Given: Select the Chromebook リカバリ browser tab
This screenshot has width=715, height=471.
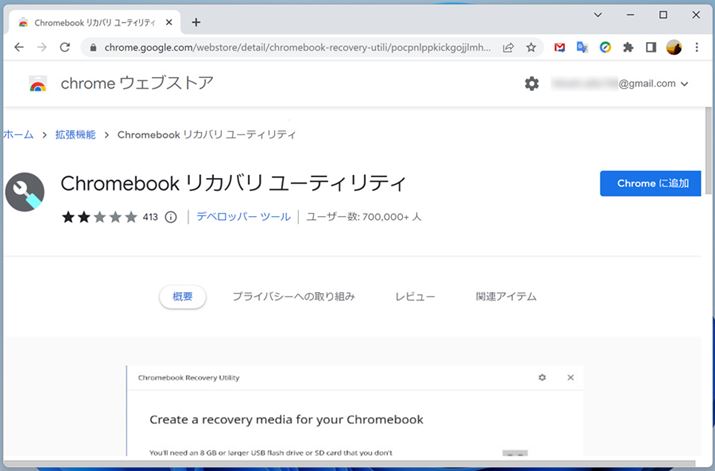Looking at the screenshot, I should coord(94,22).
